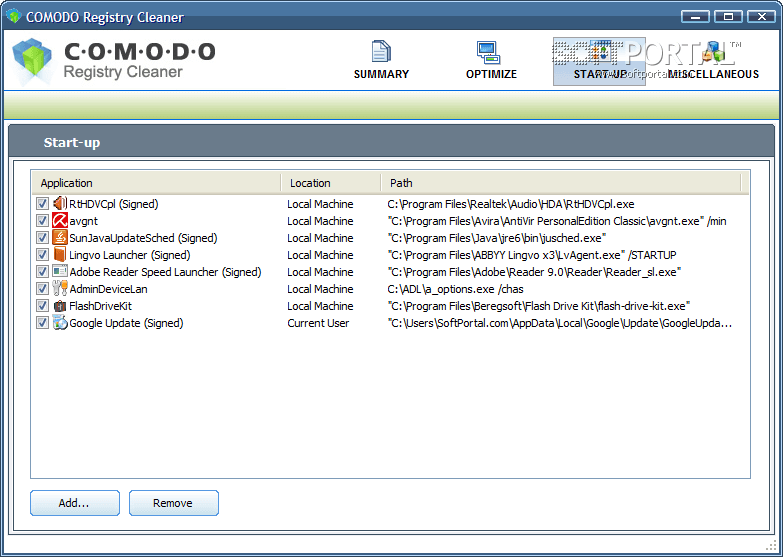This screenshot has height=557, width=783.
Task: Click the Add... button
Action: 75,503
